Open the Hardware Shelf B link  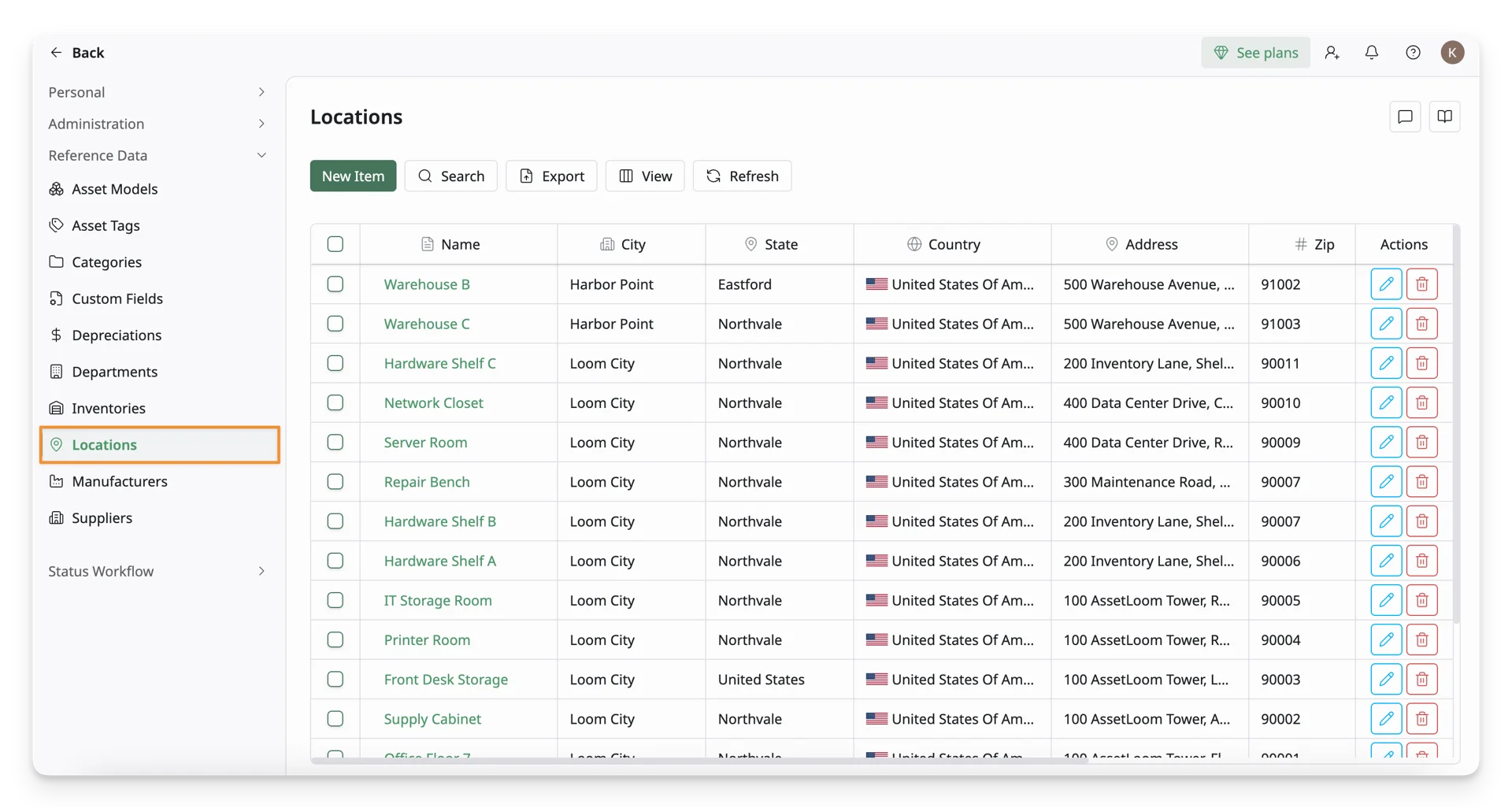point(439,521)
